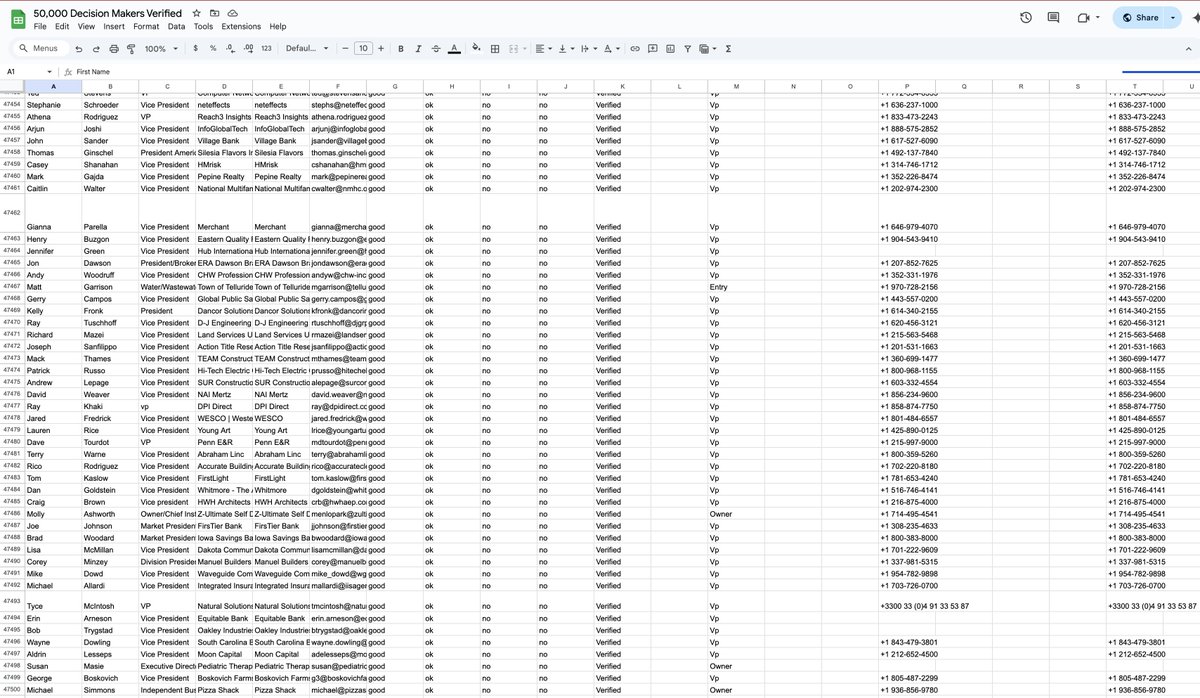Viewport: 1200px width, 698px height.
Task: Open the View menu
Action: pyautogui.click(x=85, y=26)
